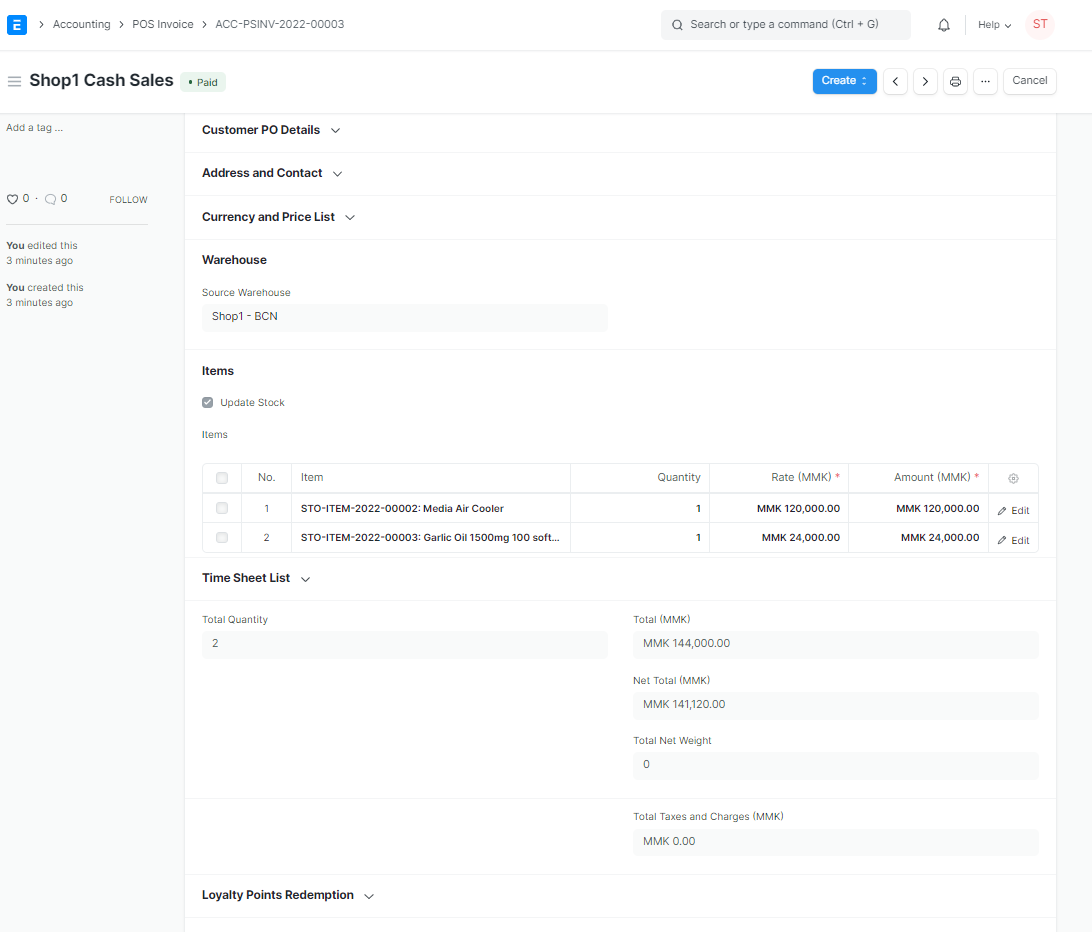Expand the Address and Contact section
The width and height of the screenshot is (1092, 932).
[x=262, y=172]
